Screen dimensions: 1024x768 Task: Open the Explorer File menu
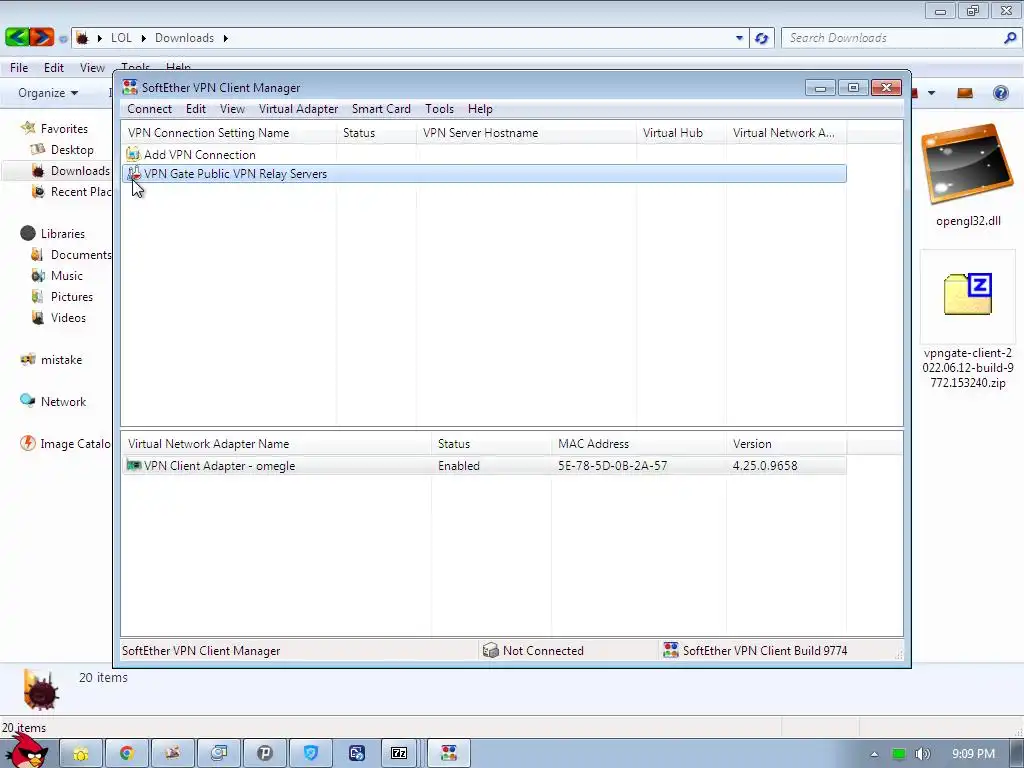(x=19, y=67)
